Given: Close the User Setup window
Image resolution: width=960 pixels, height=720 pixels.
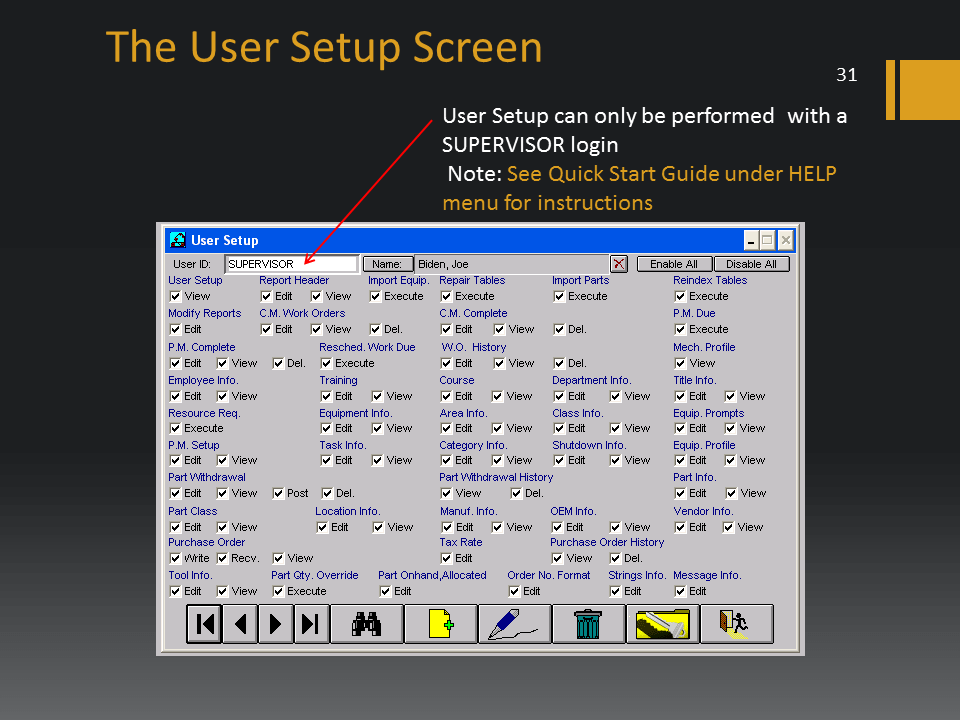Looking at the screenshot, I should coord(786,240).
